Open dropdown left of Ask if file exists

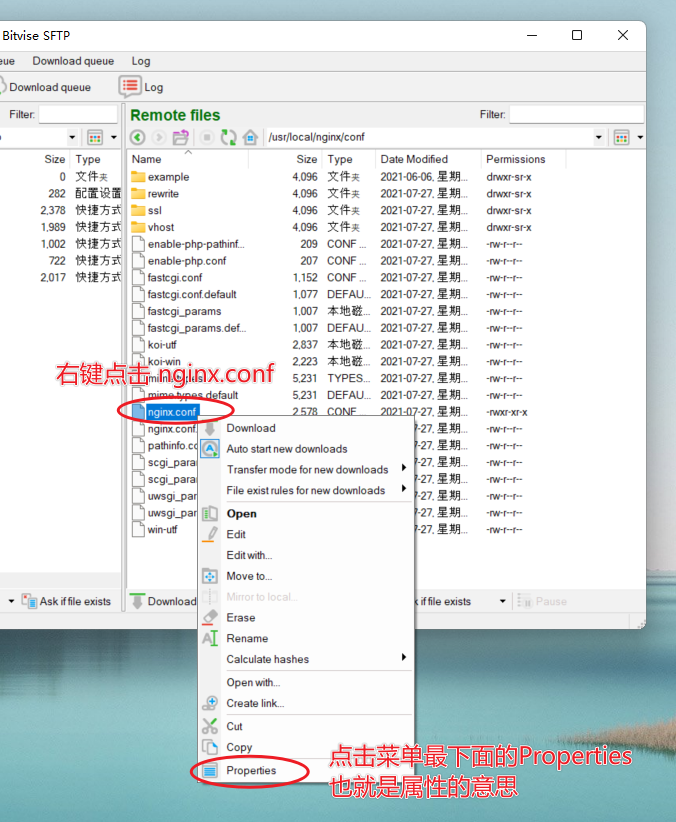(x=11, y=601)
